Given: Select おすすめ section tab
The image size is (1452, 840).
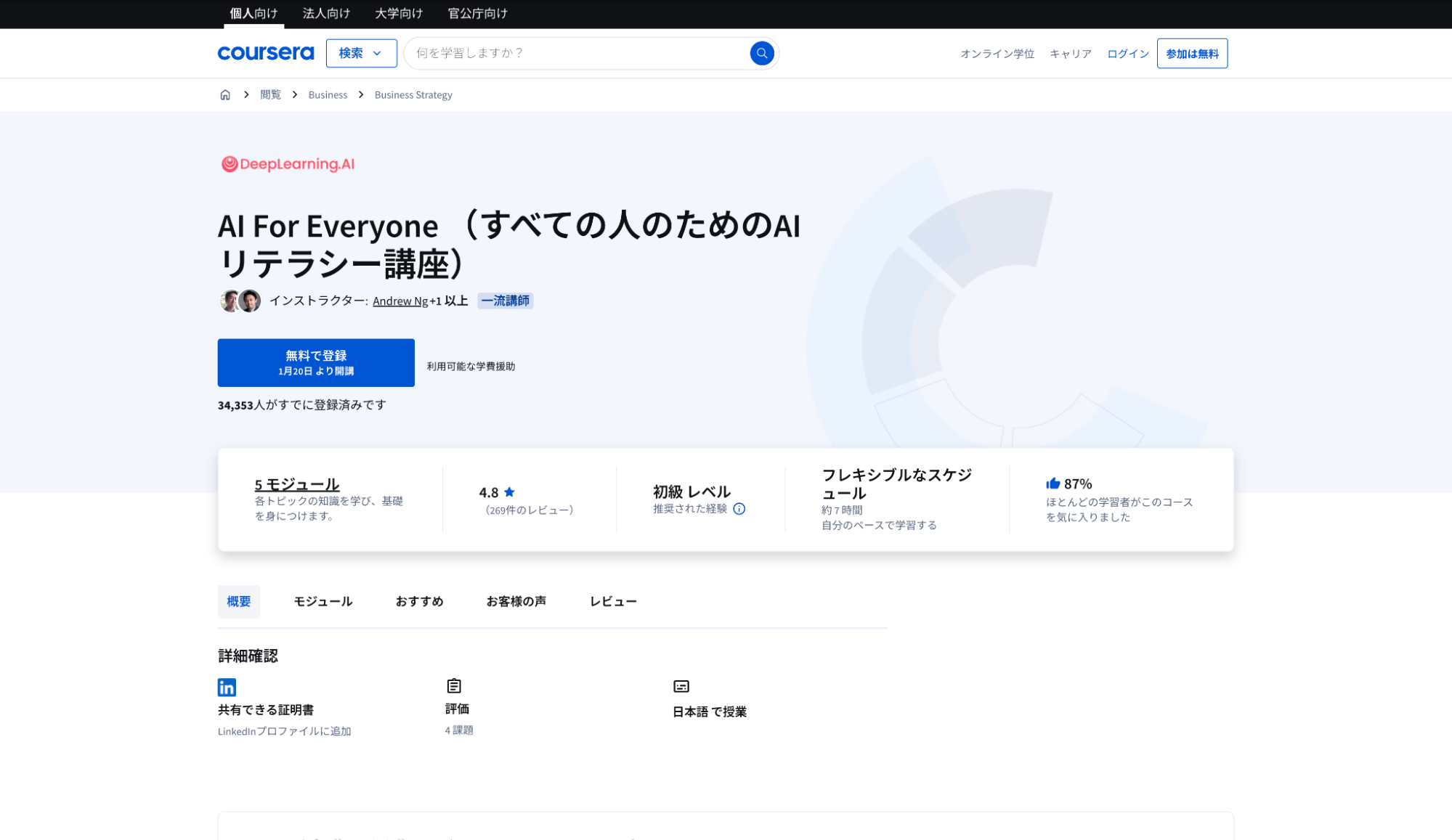Looking at the screenshot, I should point(419,602).
